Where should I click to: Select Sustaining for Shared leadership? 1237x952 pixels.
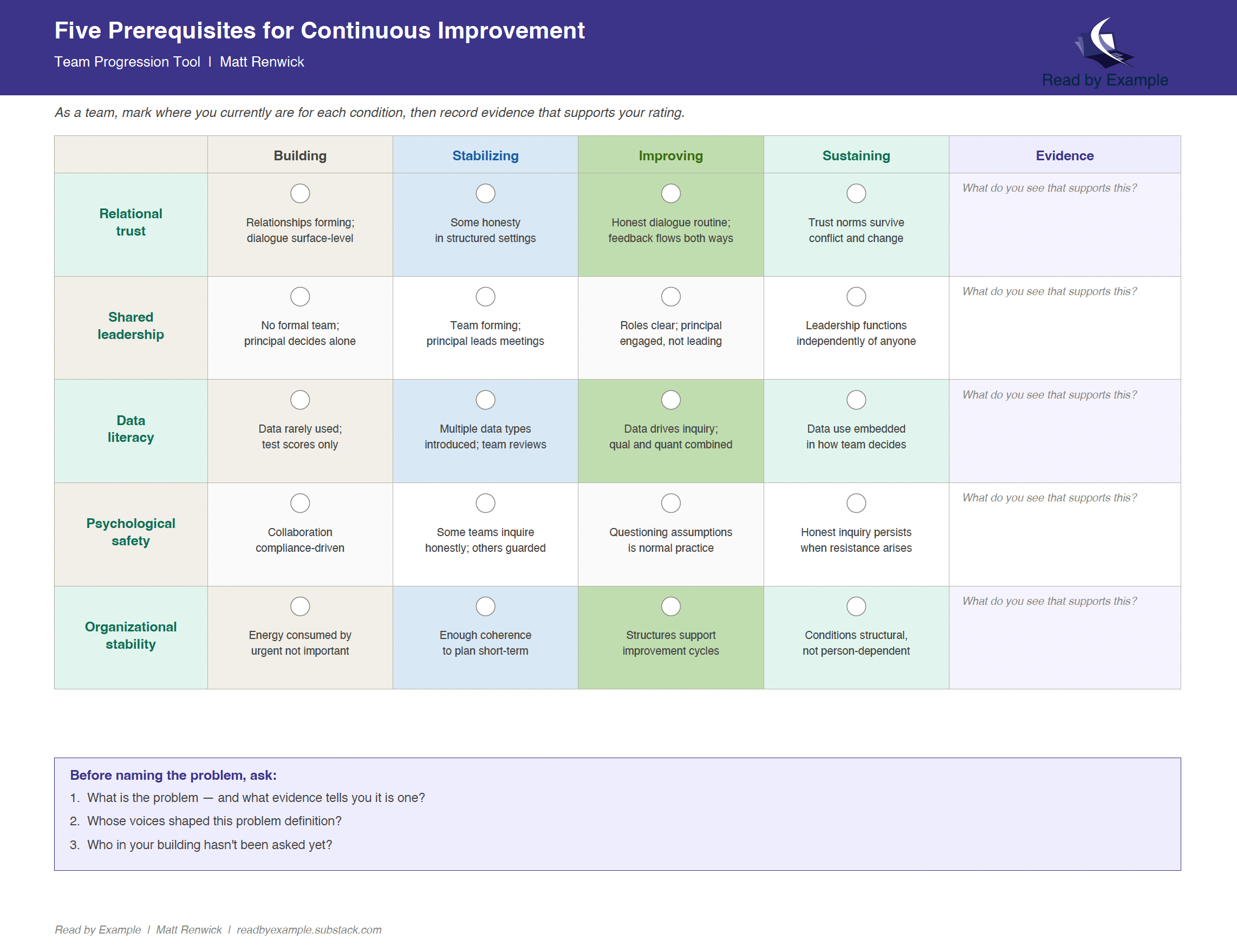pyautogui.click(x=856, y=296)
